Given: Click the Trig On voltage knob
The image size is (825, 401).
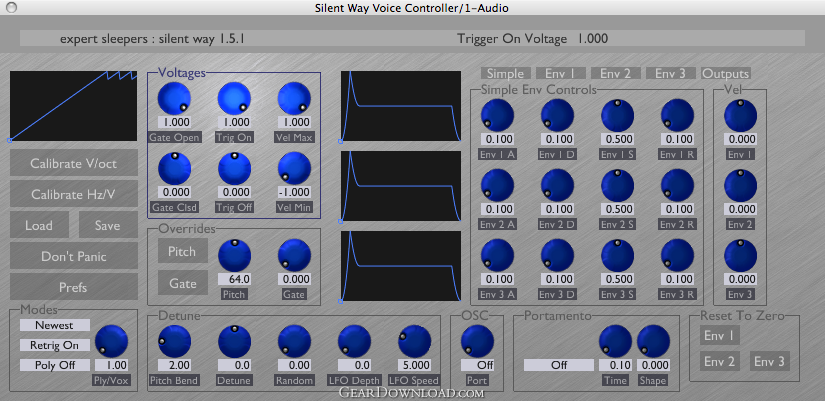Looking at the screenshot, I should pyautogui.click(x=234, y=99).
